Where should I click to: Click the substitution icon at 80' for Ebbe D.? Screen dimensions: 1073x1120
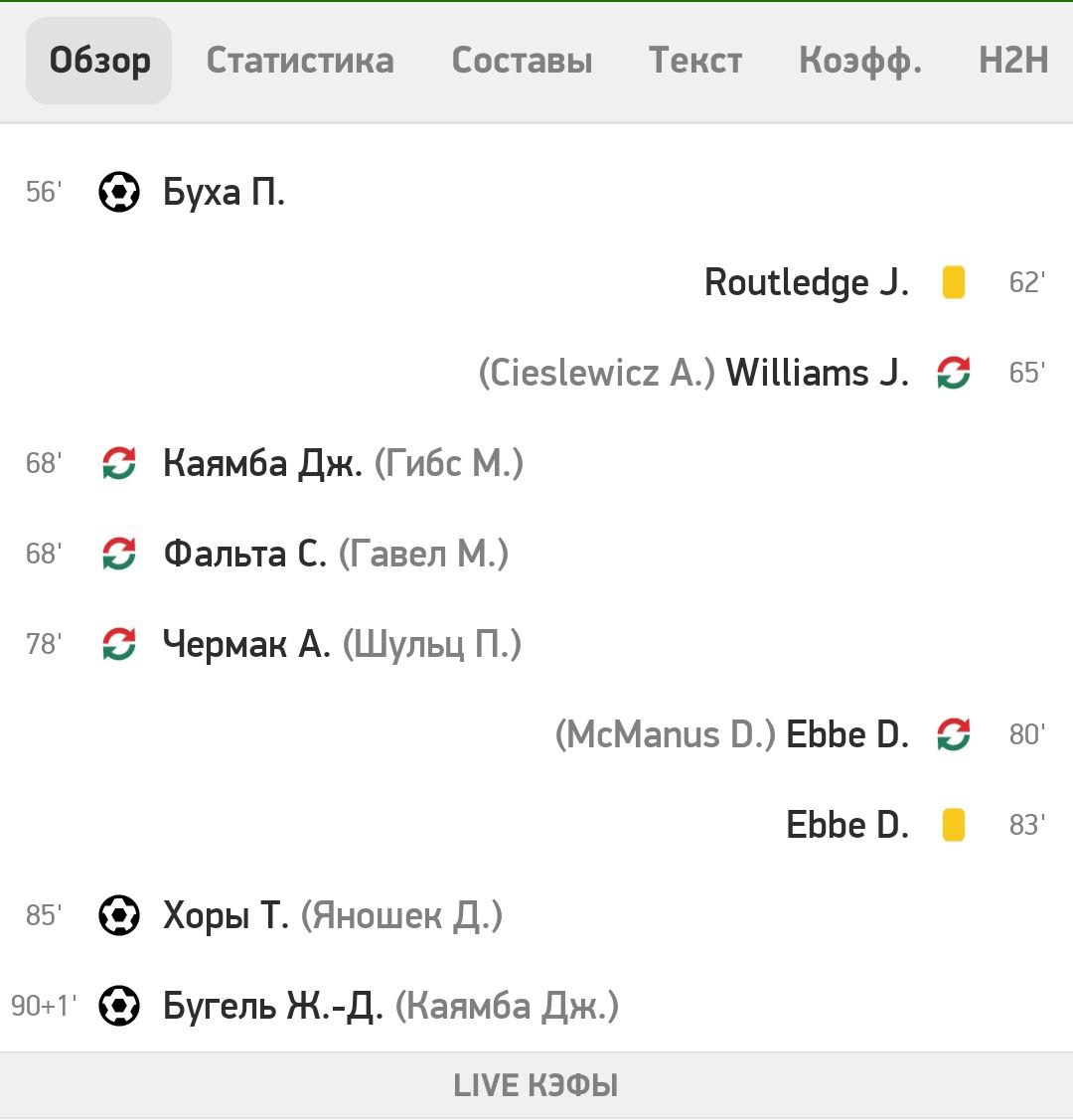953,734
